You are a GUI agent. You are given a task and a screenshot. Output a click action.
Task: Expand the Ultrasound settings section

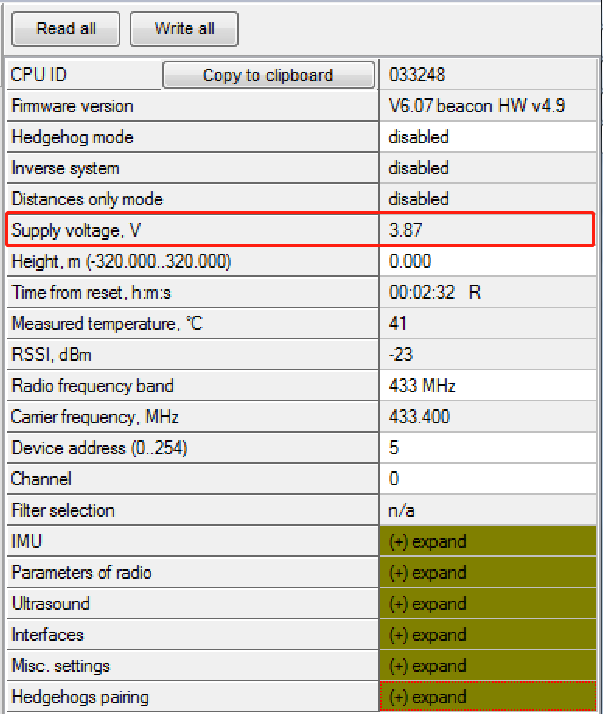point(488,604)
